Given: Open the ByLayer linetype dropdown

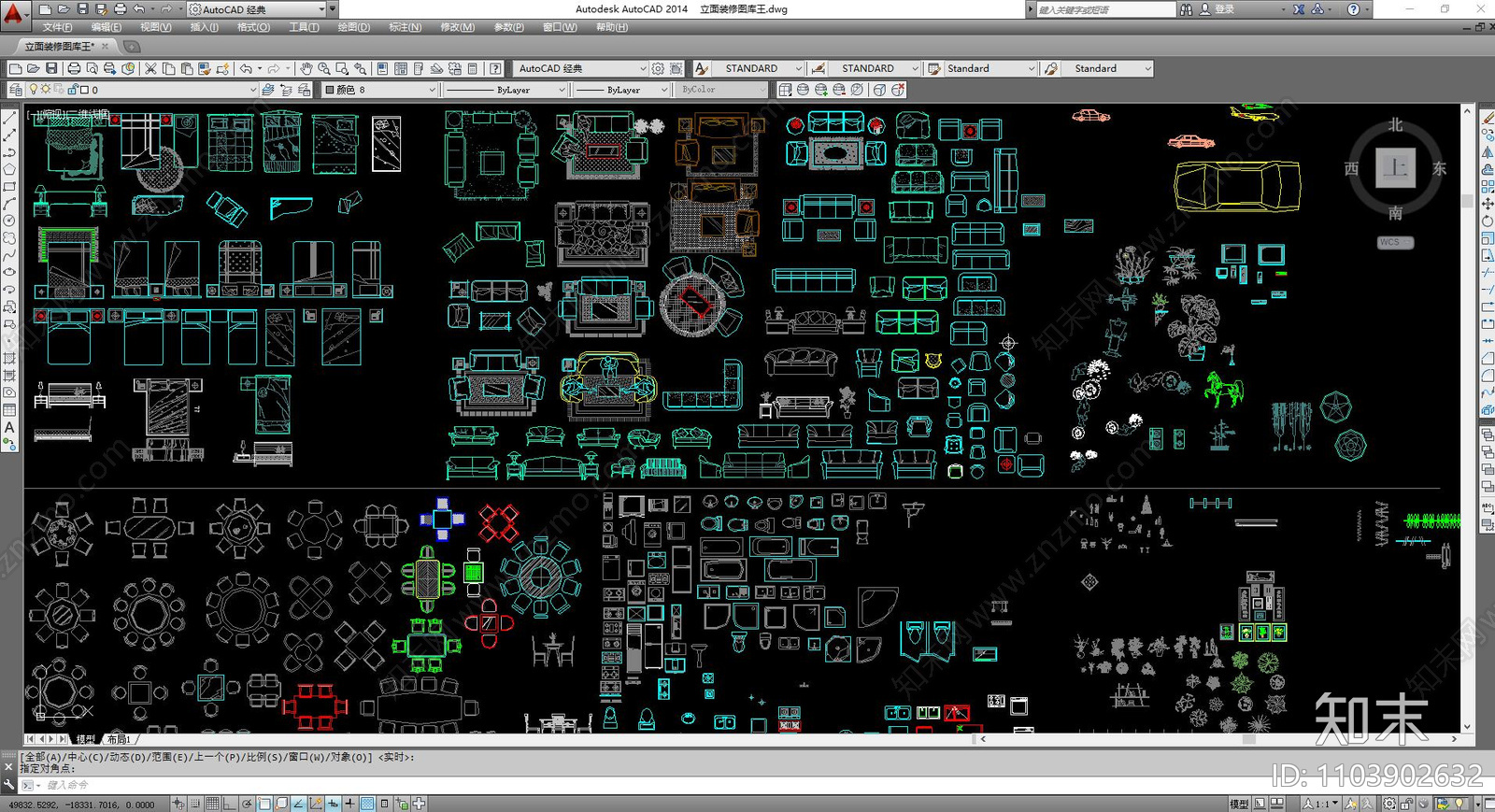Looking at the screenshot, I should [505, 91].
